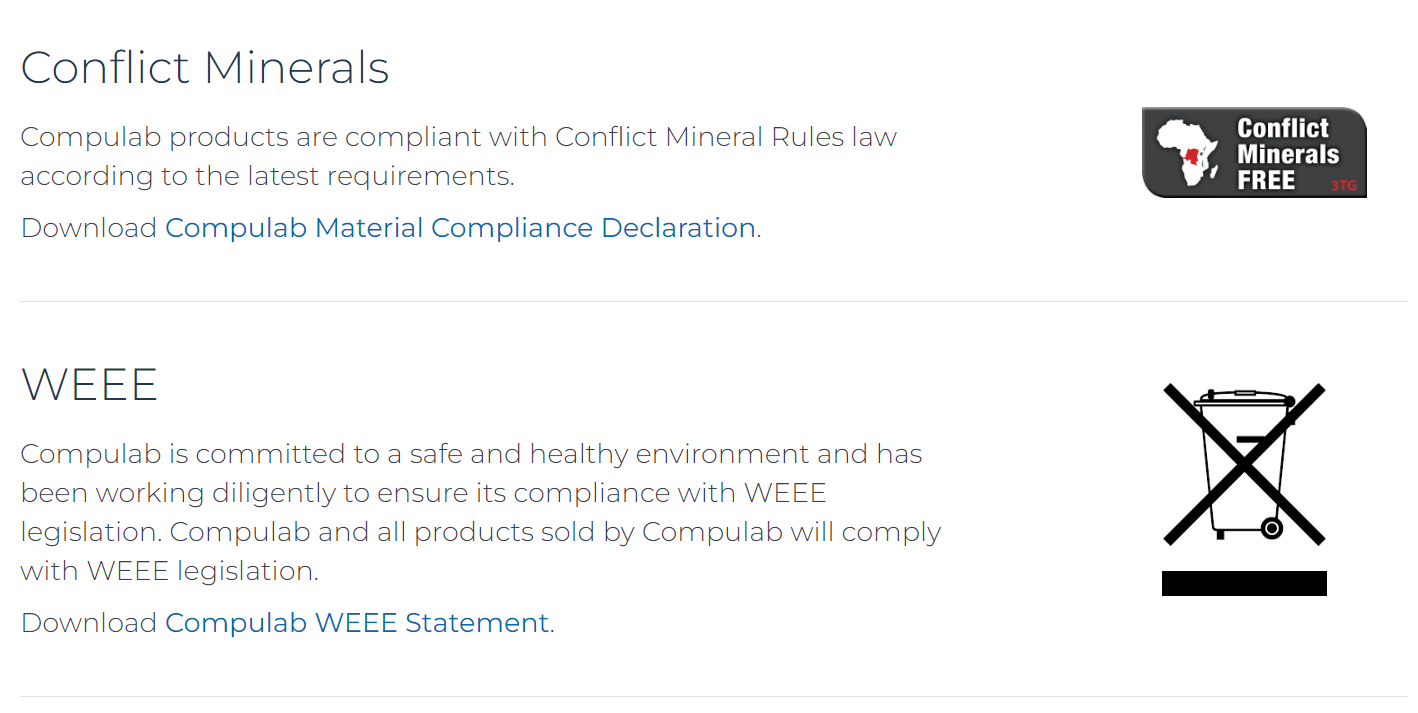This screenshot has width=1418, height=713.
Task: Click the crossed-out wheeled bin symbol
Action: click(1244, 464)
